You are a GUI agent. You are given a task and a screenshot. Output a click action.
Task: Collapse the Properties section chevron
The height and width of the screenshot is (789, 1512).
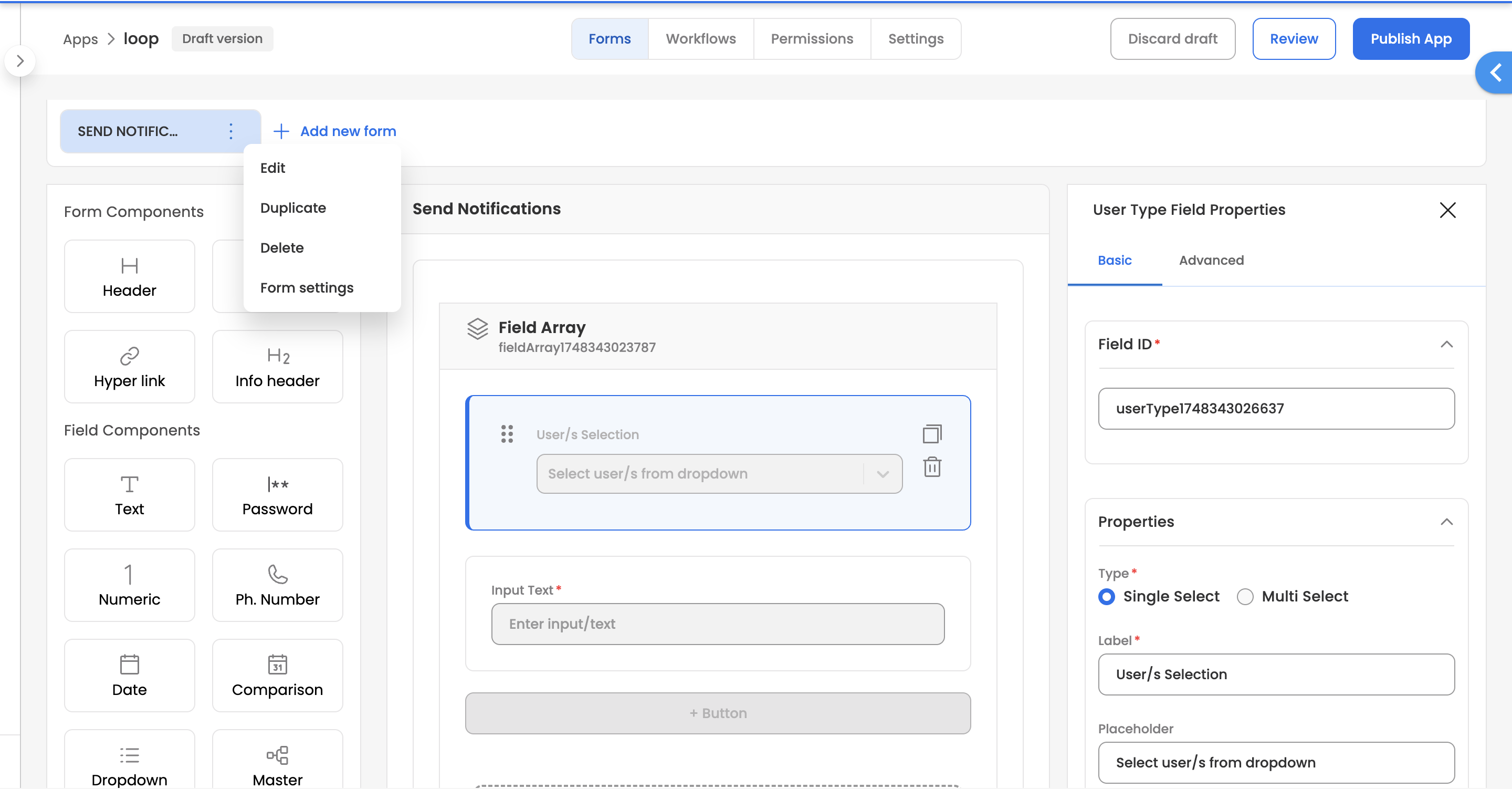coord(1446,522)
